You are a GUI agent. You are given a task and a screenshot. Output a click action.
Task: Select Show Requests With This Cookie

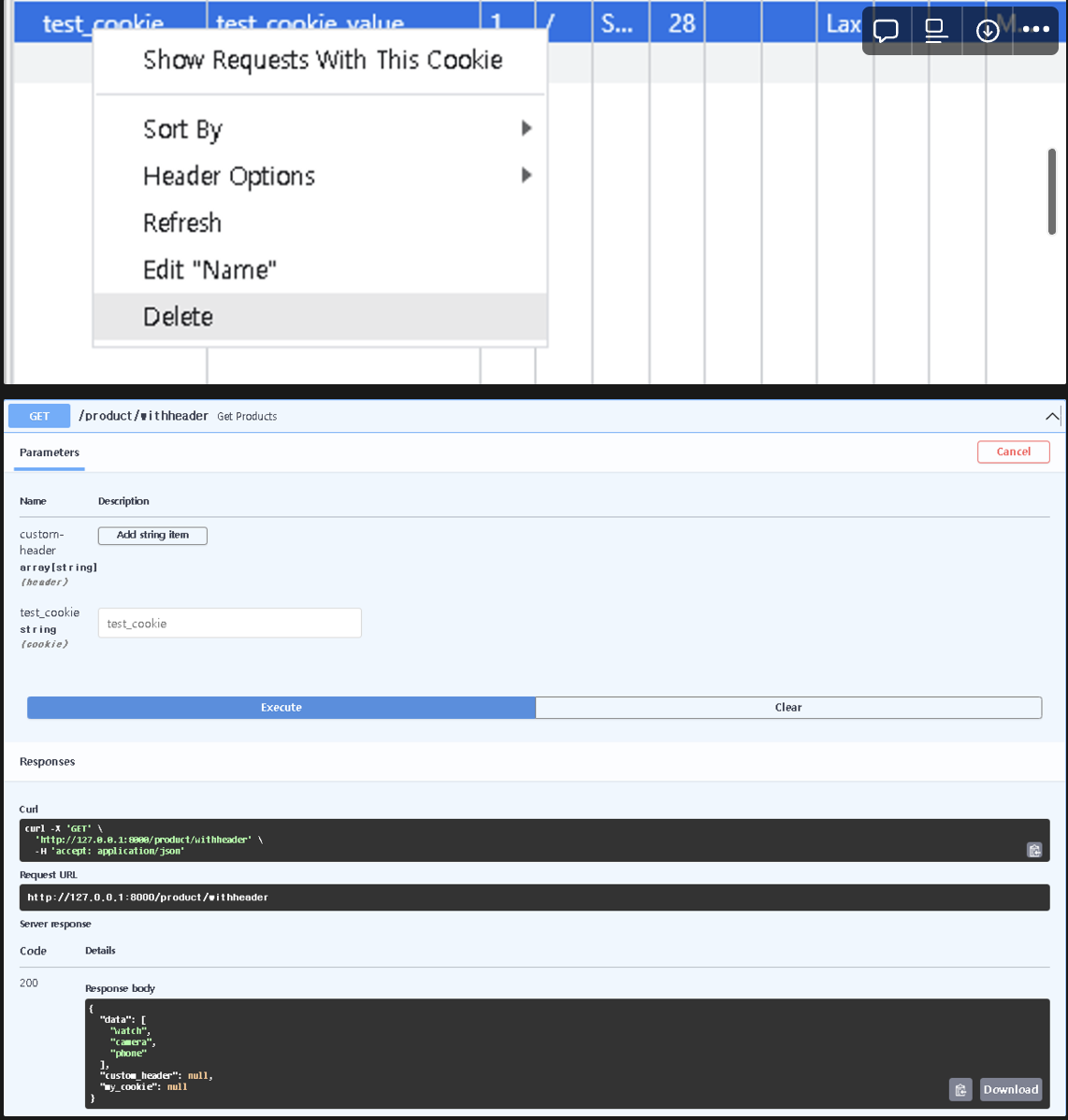tap(322, 60)
